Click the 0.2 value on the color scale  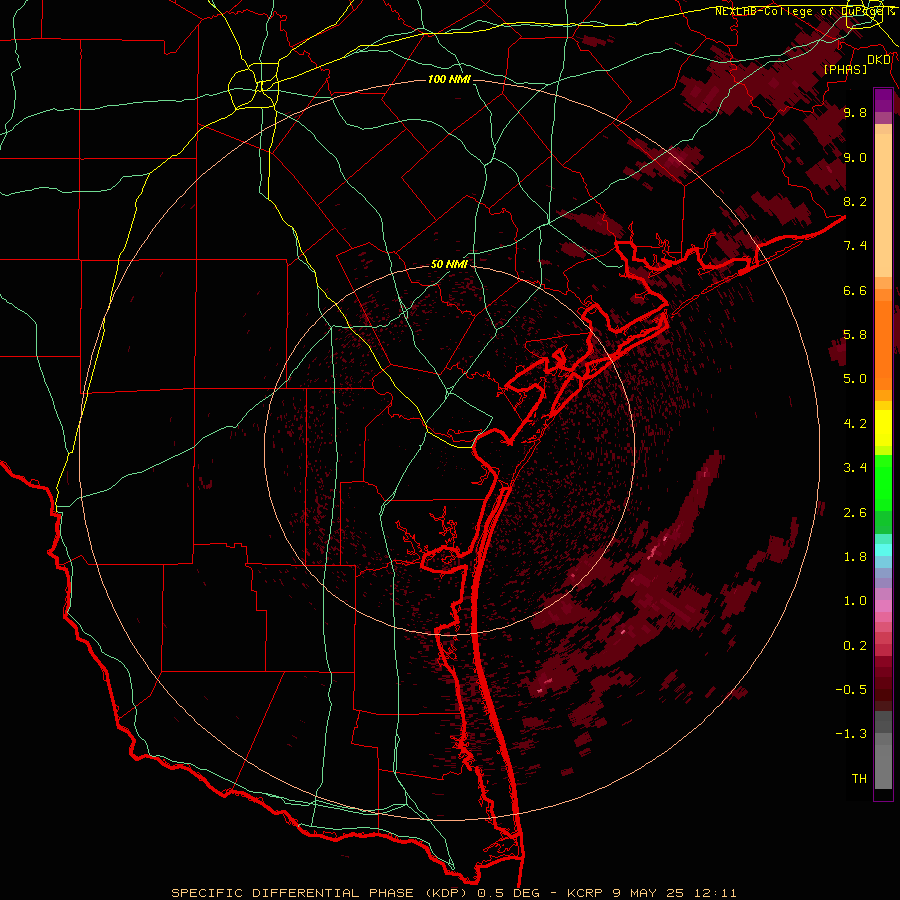tap(855, 646)
